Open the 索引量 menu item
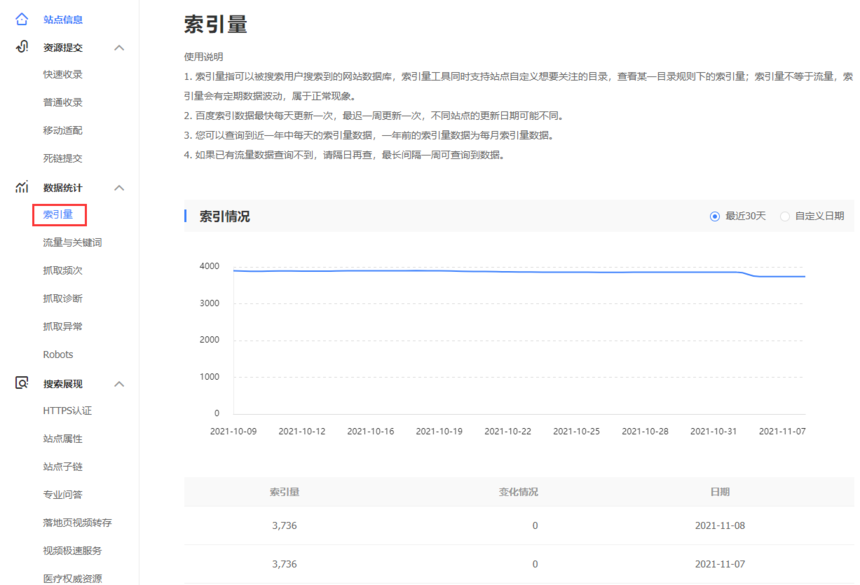860x585 pixels. pos(58,214)
